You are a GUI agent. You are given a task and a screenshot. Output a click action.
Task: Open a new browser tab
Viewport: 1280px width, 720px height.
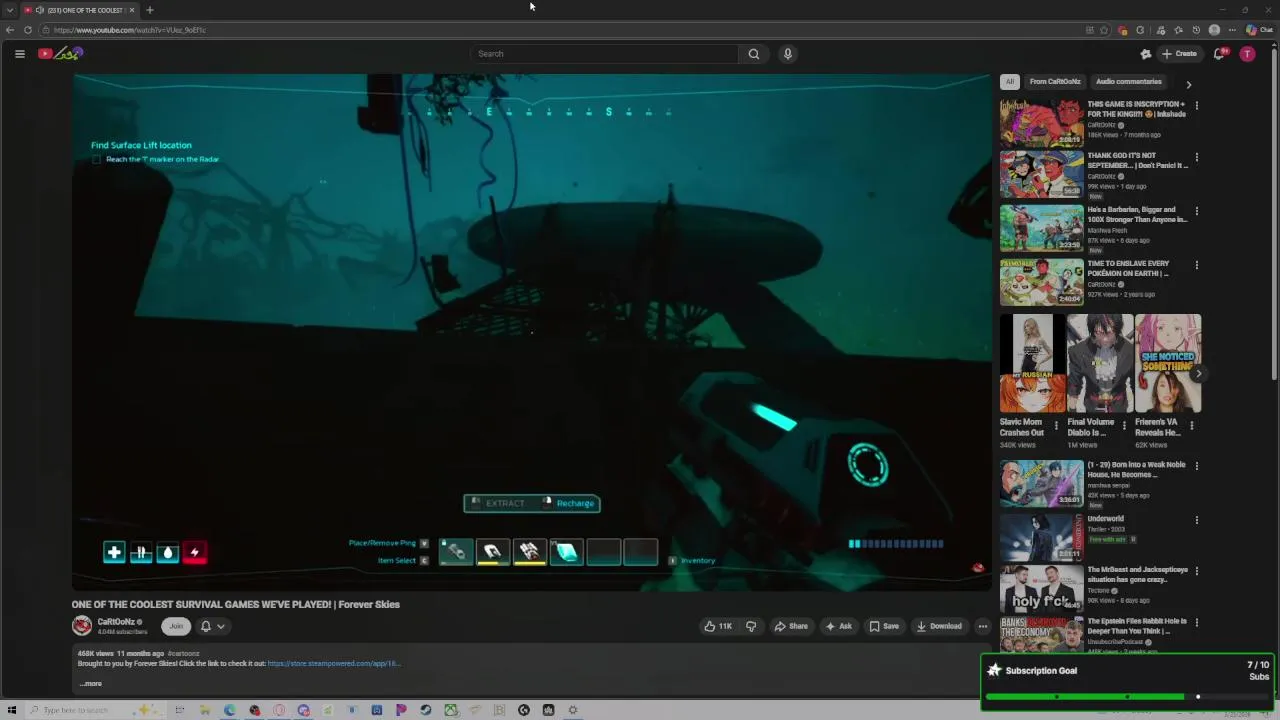149,10
